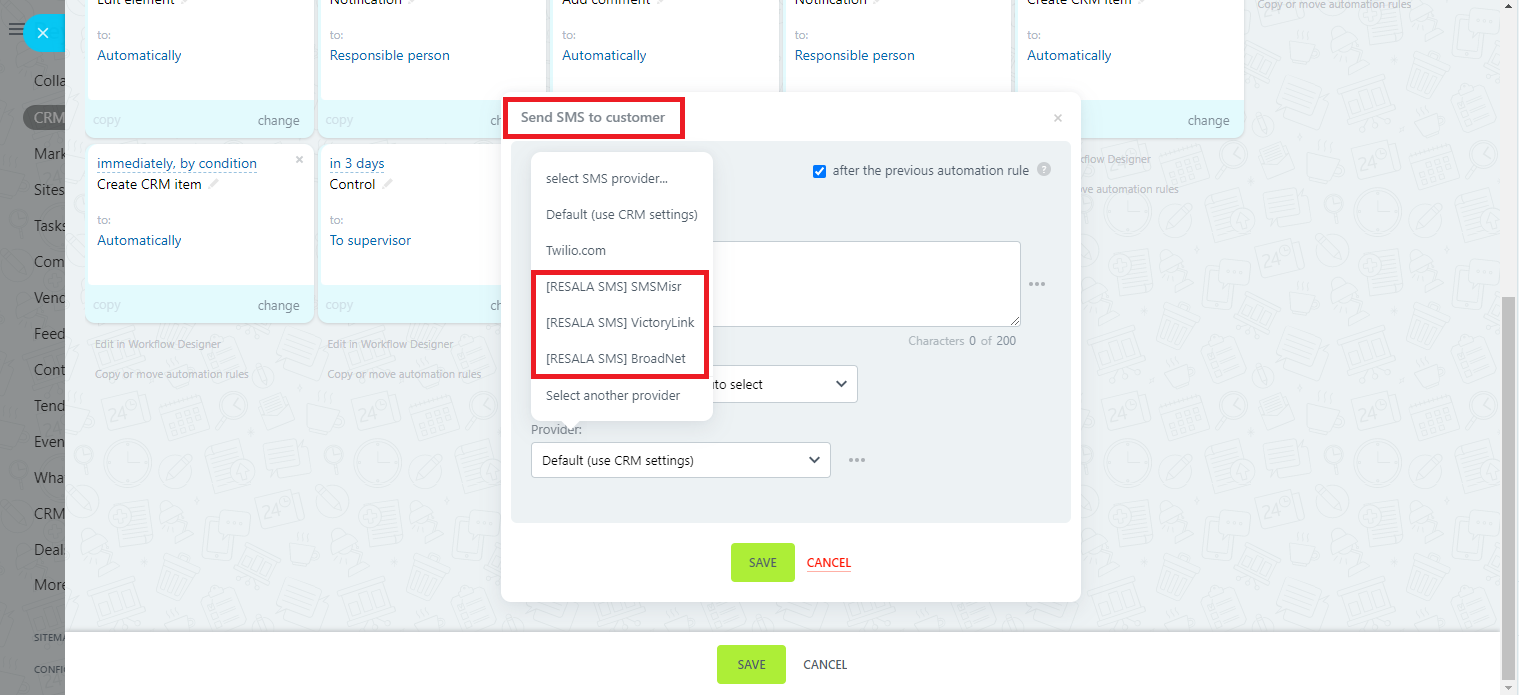Rename Create CRM item via its pencil icon
The height and width of the screenshot is (695, 1519).
click(214, 185)
